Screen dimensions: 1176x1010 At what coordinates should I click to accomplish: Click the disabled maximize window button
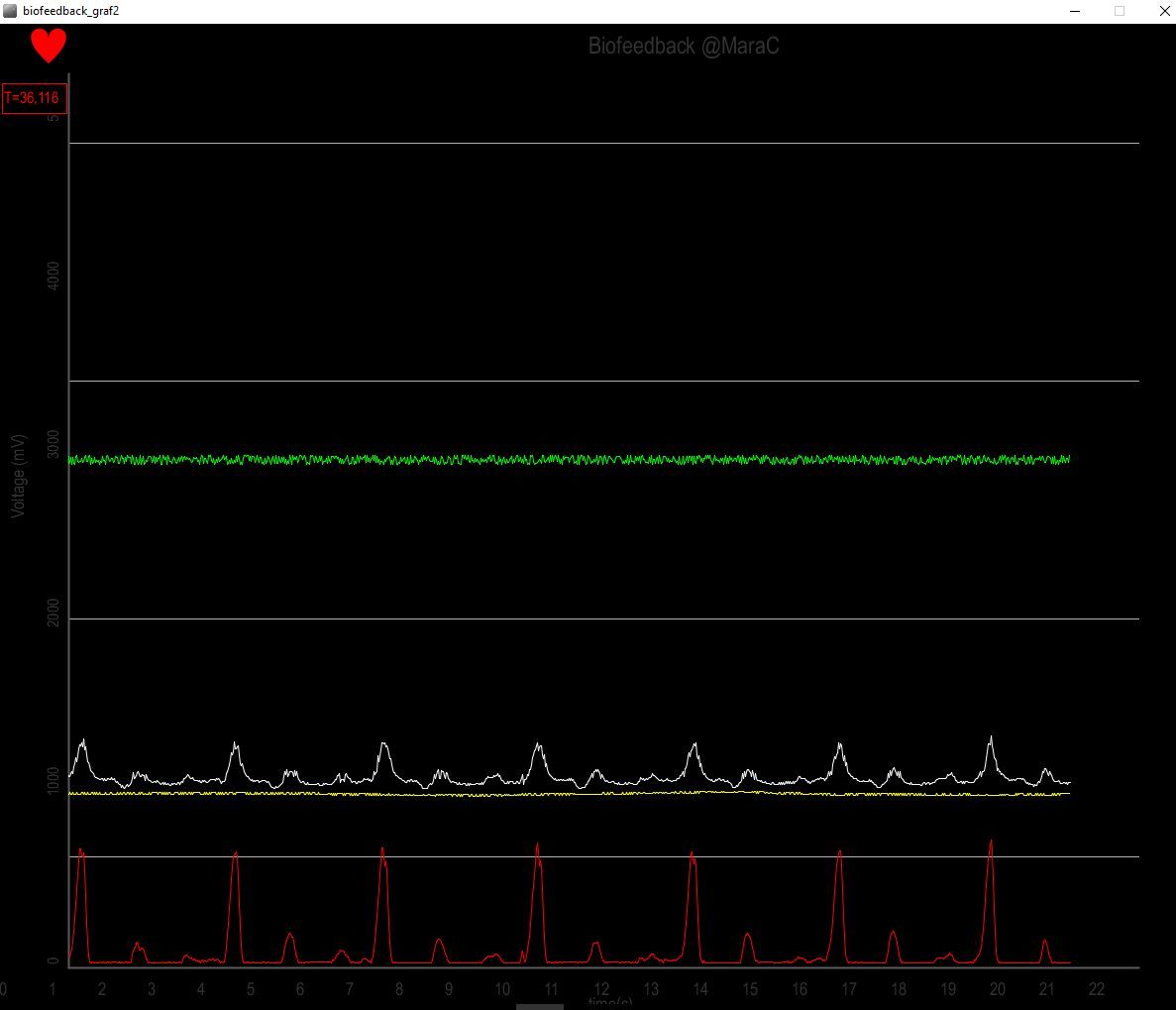(x=1120, y=11)
